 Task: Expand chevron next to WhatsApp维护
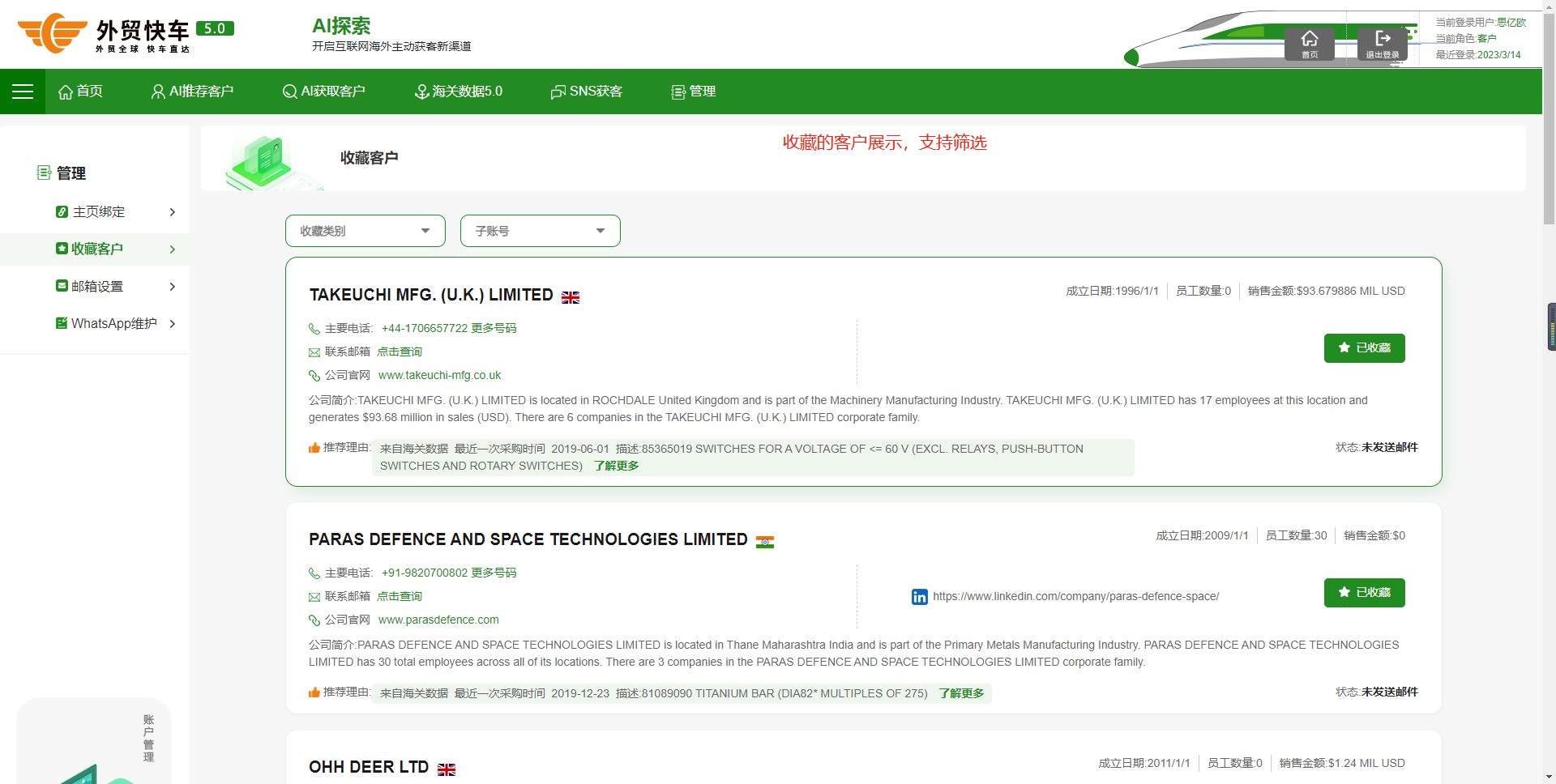173,324
